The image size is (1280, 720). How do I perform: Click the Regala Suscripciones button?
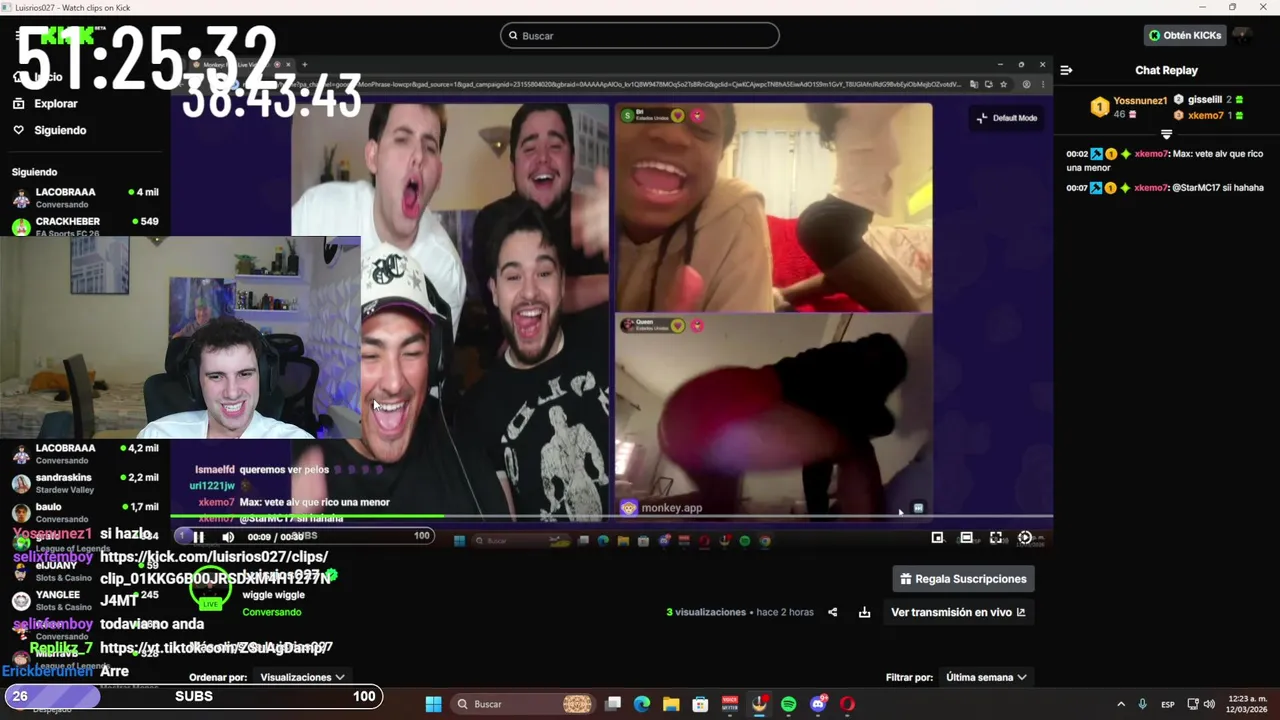pyautogui.click(x=963, y=579)
